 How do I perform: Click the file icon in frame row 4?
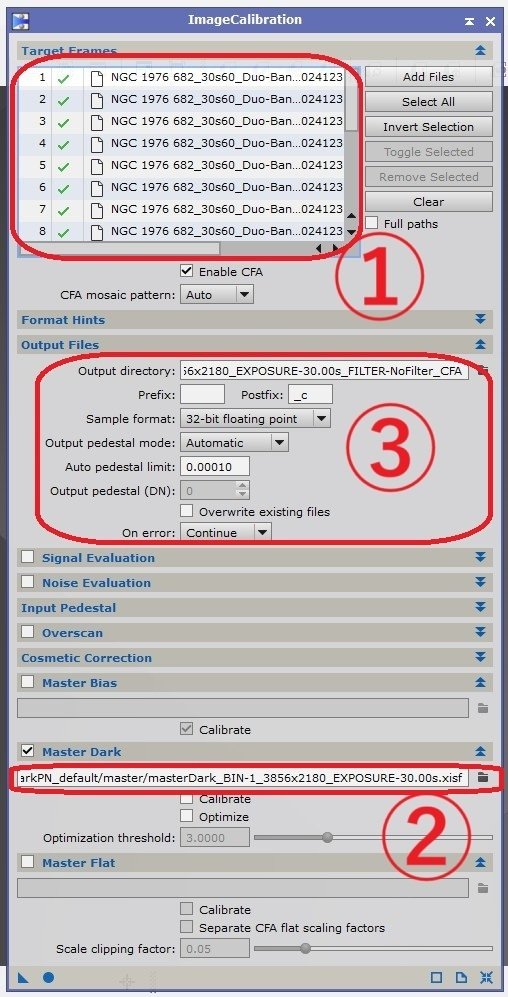(97, 144)
